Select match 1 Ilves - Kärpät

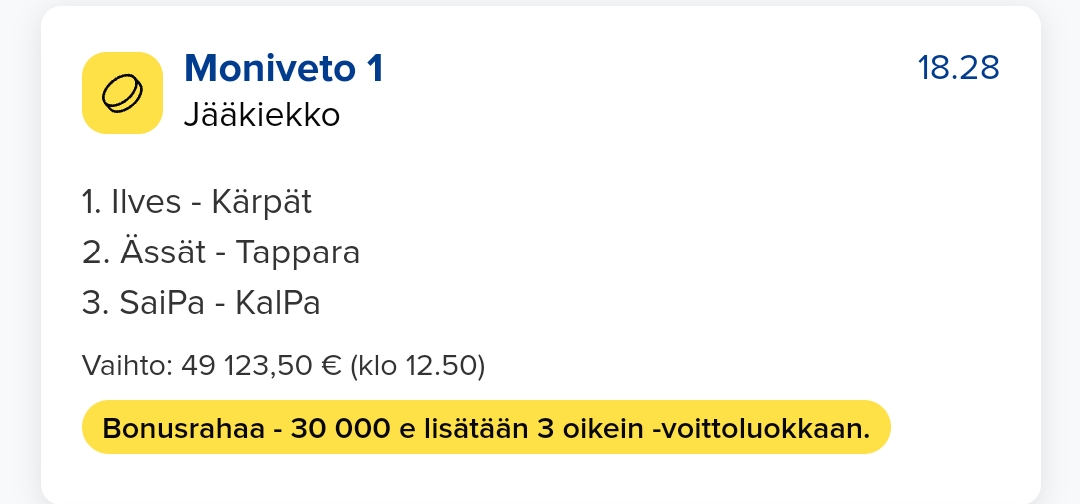click(197, 202)
